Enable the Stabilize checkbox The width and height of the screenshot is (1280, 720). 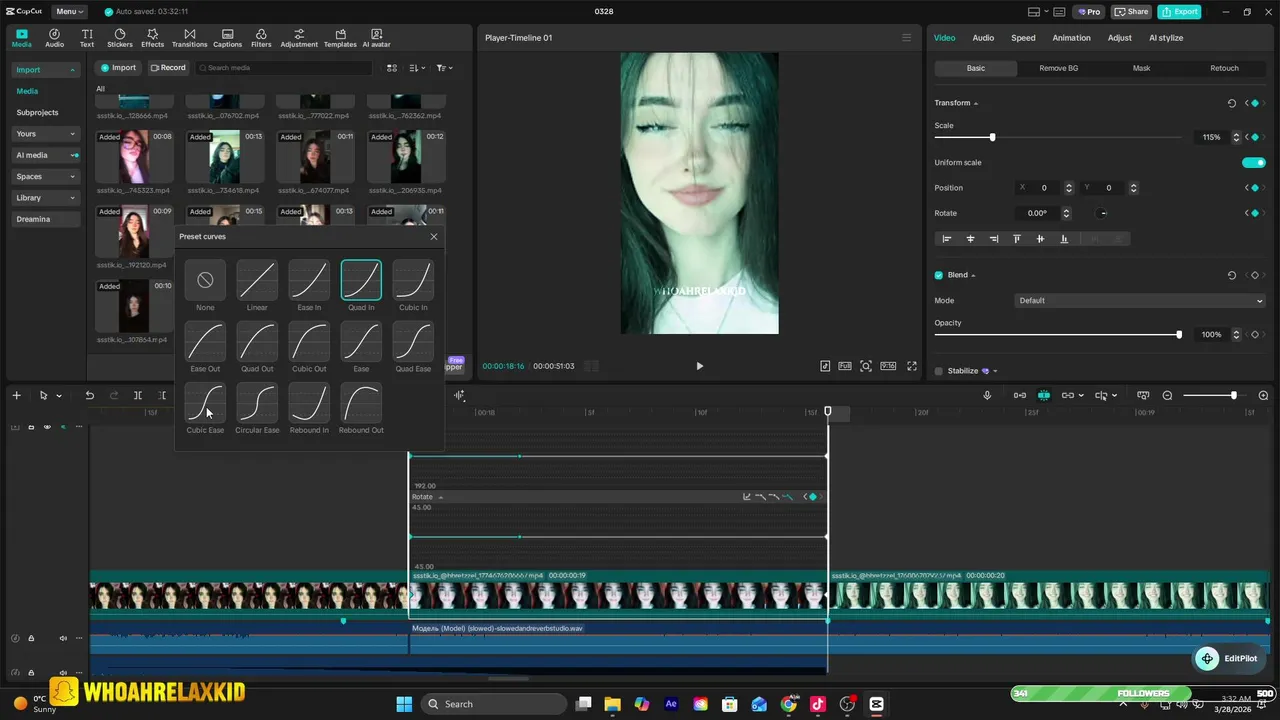tap(939, 371)
